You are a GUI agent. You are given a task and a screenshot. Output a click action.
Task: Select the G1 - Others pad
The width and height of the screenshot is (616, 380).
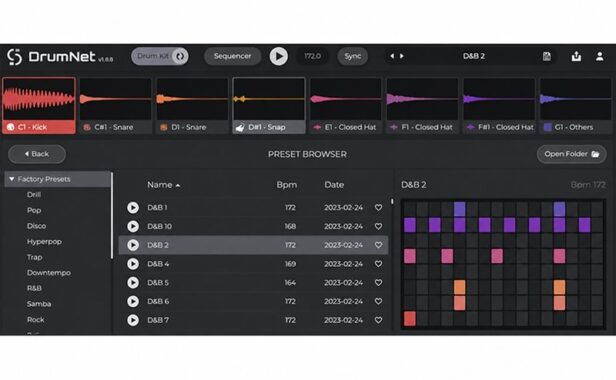(x=576, y=106)
